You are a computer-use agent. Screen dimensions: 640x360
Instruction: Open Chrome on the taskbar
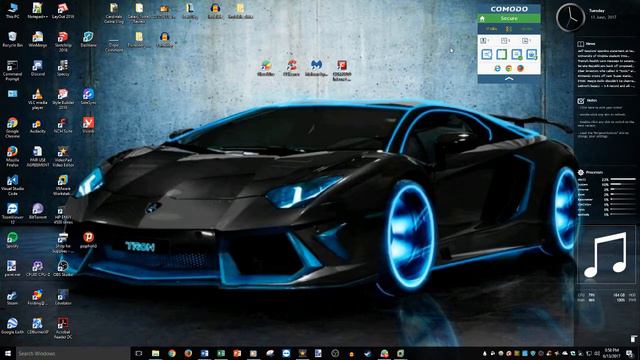tap(172, 353)
